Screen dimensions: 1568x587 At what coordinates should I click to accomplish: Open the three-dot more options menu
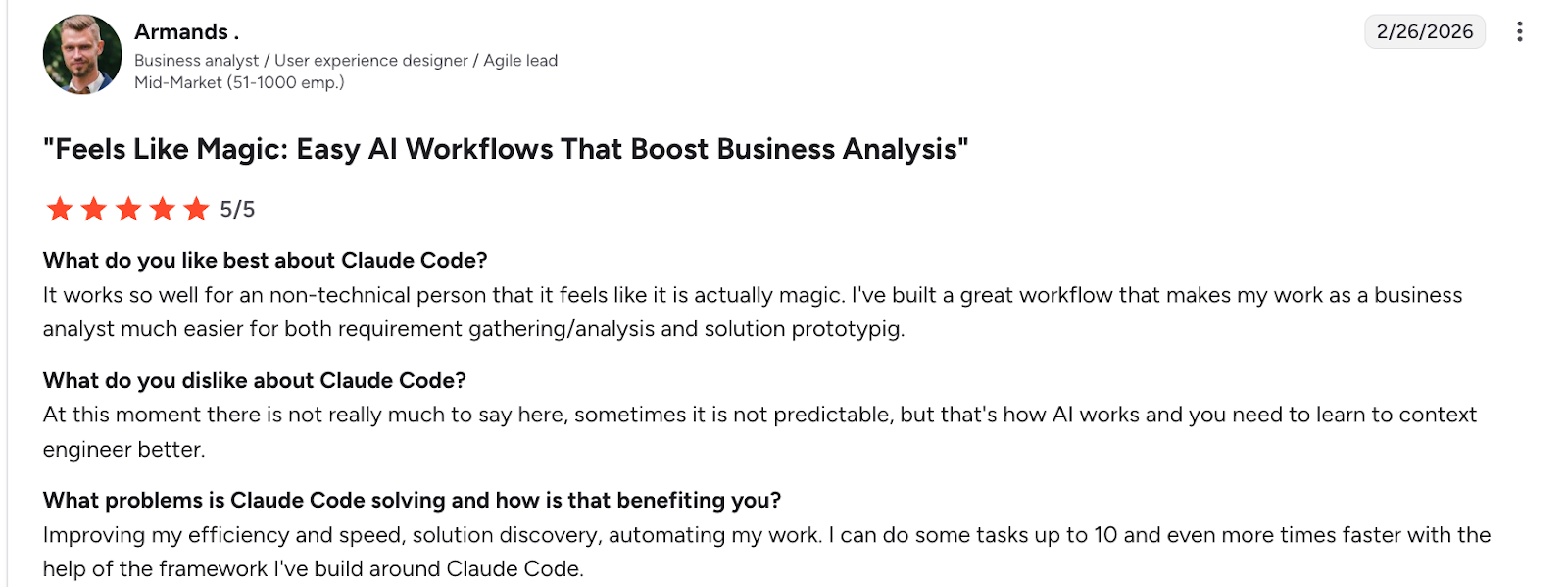pyautogui.click(x=1519, y=31)
